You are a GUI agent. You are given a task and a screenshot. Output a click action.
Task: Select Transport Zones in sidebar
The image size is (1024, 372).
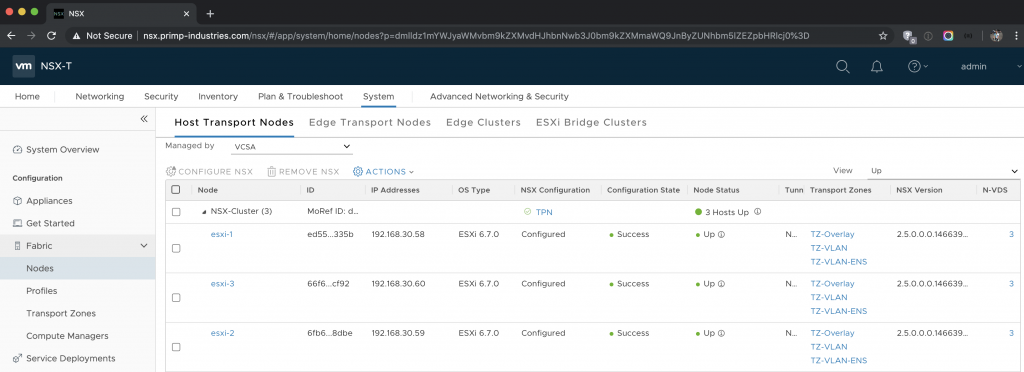(x=61, y=313)
